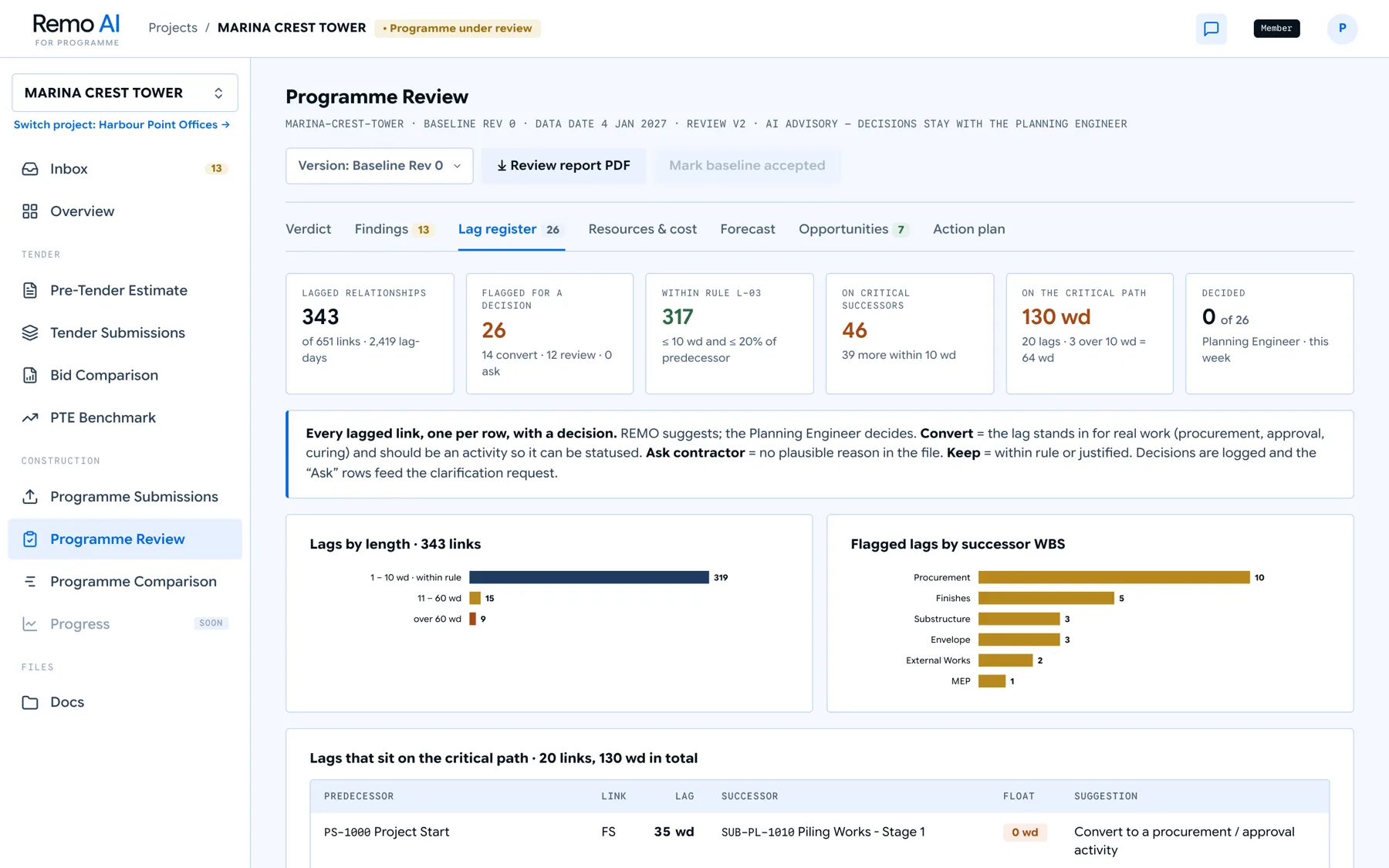
Task: Click the Remo AI logo
Action: pyautogui.click(x=76, y=29)
